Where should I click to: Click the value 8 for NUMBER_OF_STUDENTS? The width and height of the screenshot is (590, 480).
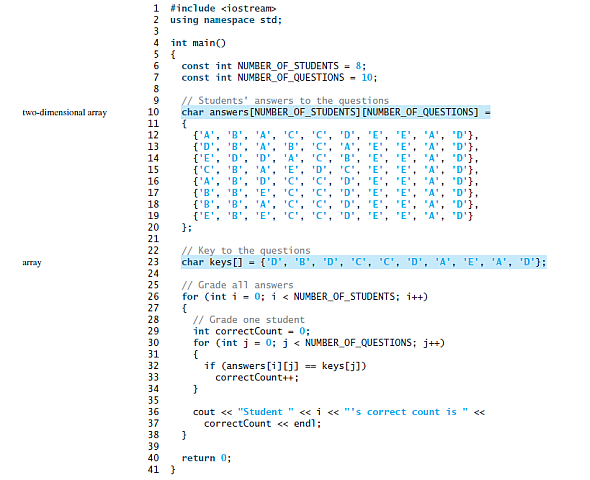click(358, 66)
